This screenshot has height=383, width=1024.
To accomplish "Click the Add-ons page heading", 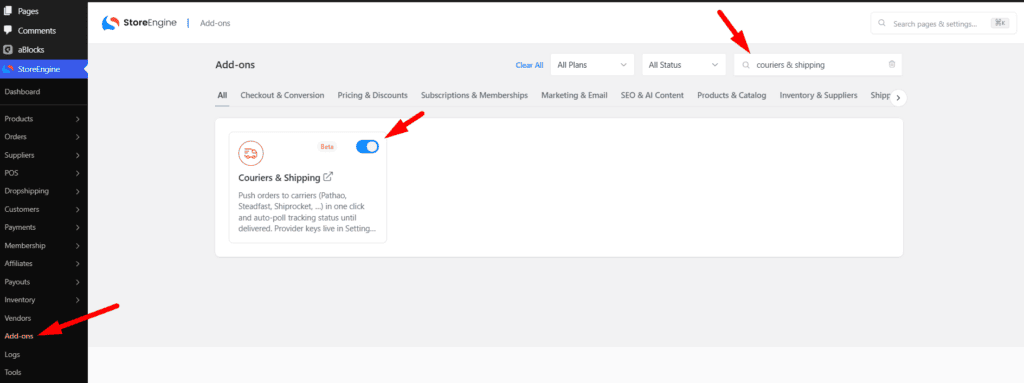I will pyautogui.click(x=235, y=65).
